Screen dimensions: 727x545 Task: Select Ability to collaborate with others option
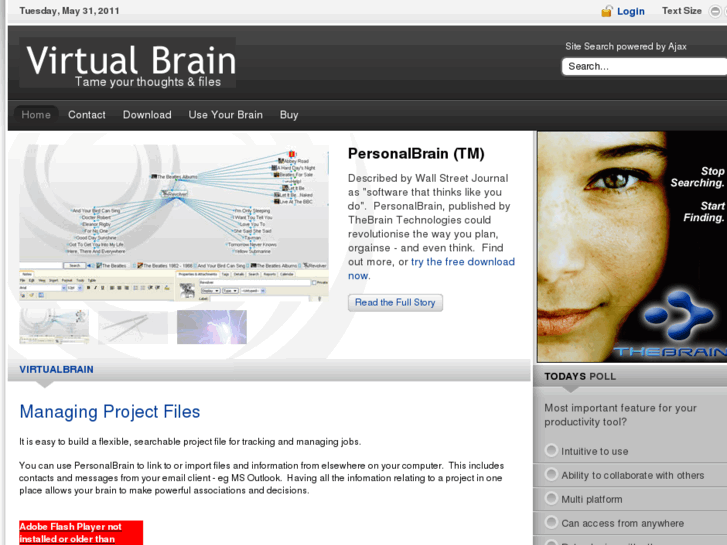pyautogui.click(x=551, y=474)
